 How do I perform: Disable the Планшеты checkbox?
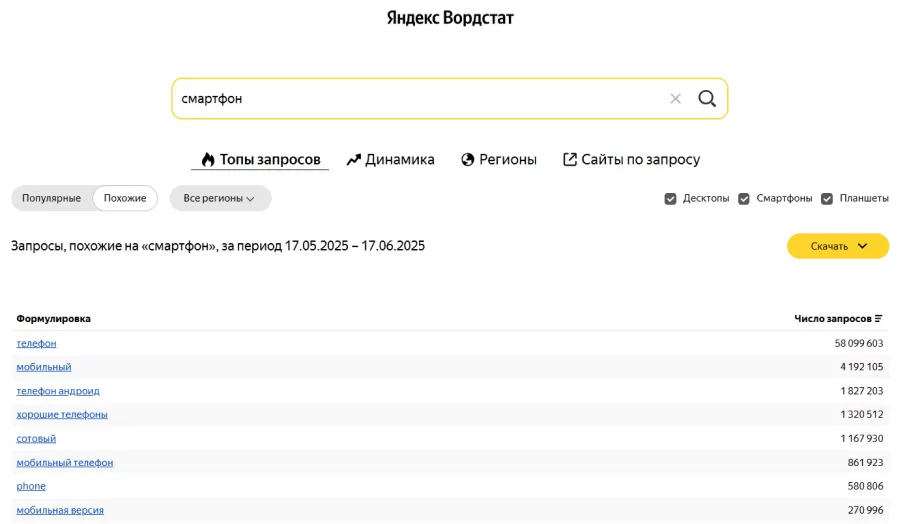827,198
